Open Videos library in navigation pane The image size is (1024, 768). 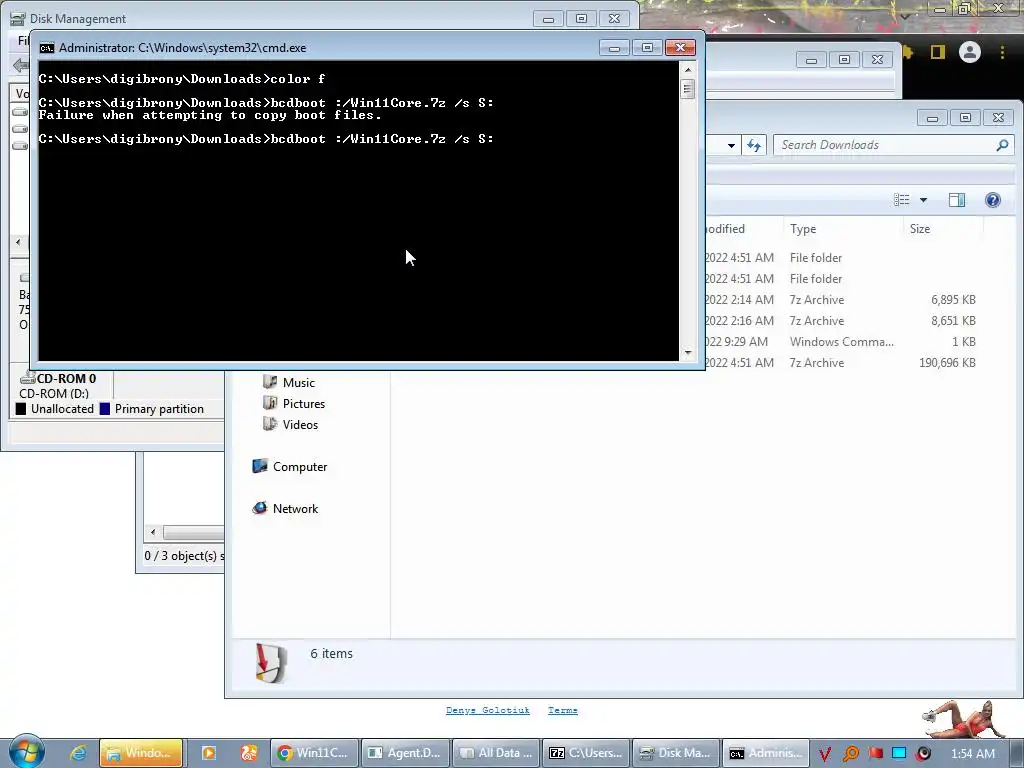point(291,424)
